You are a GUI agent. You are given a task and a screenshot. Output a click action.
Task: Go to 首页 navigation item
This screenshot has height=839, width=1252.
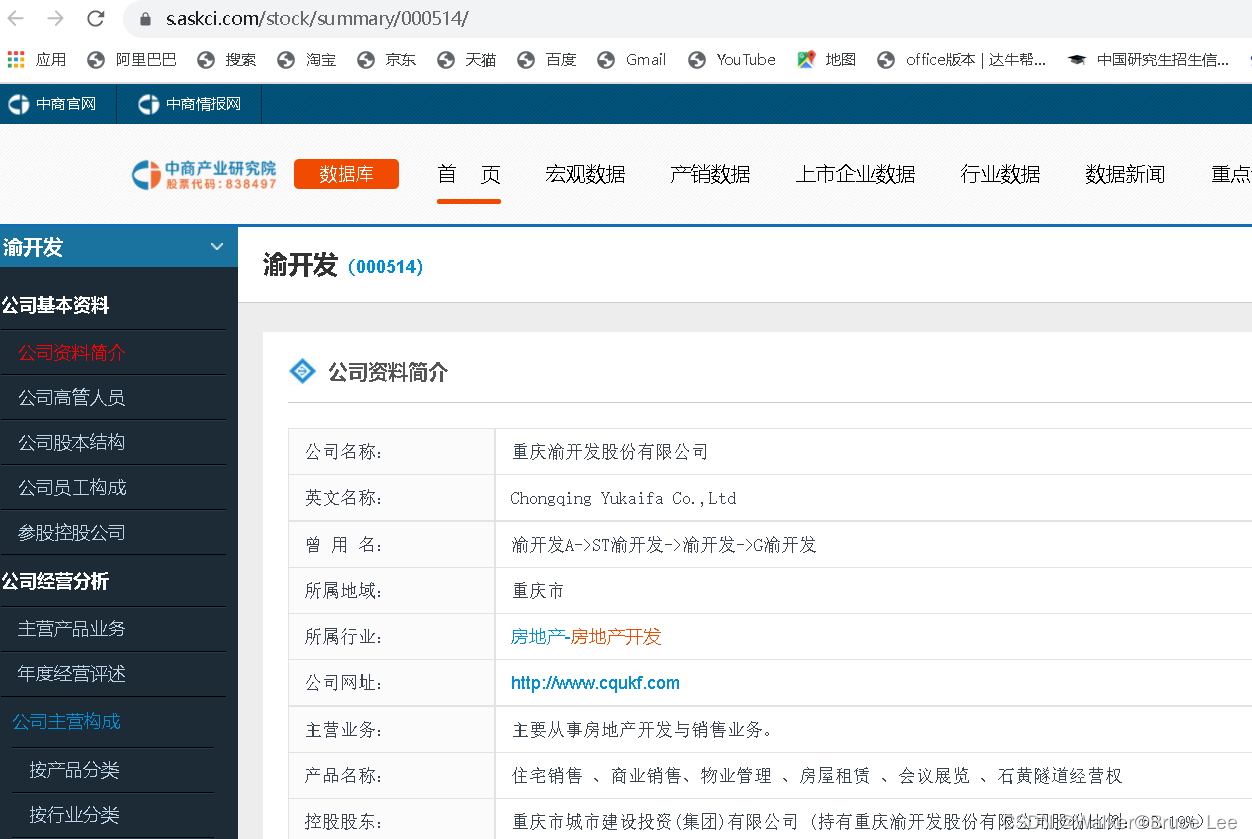tap(469, 175)
